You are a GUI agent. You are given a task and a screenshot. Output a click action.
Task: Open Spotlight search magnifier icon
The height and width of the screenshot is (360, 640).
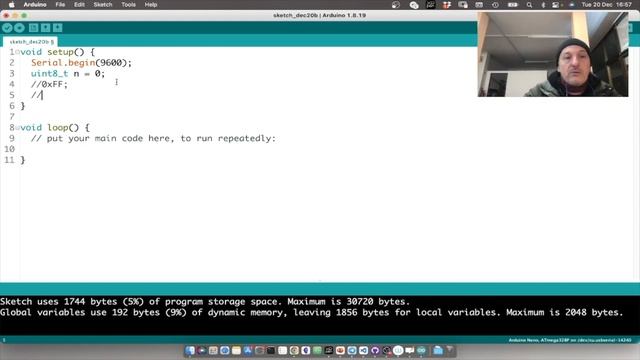(x=529, y=5)
